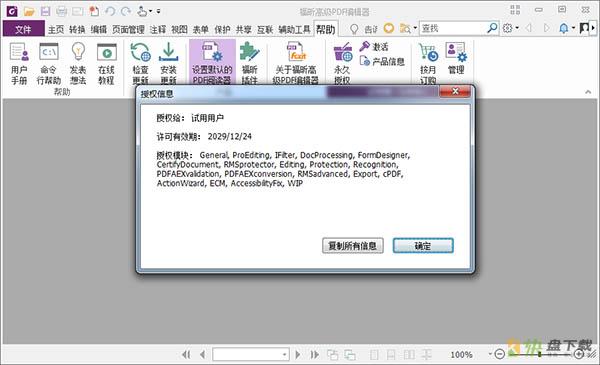
Task: Go to previous page in status bar
Action: click(202, 355)
